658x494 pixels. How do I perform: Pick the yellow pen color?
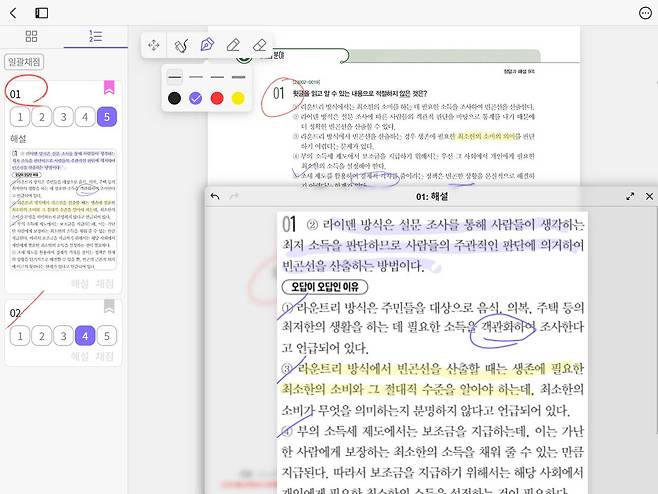pos(238,98)
